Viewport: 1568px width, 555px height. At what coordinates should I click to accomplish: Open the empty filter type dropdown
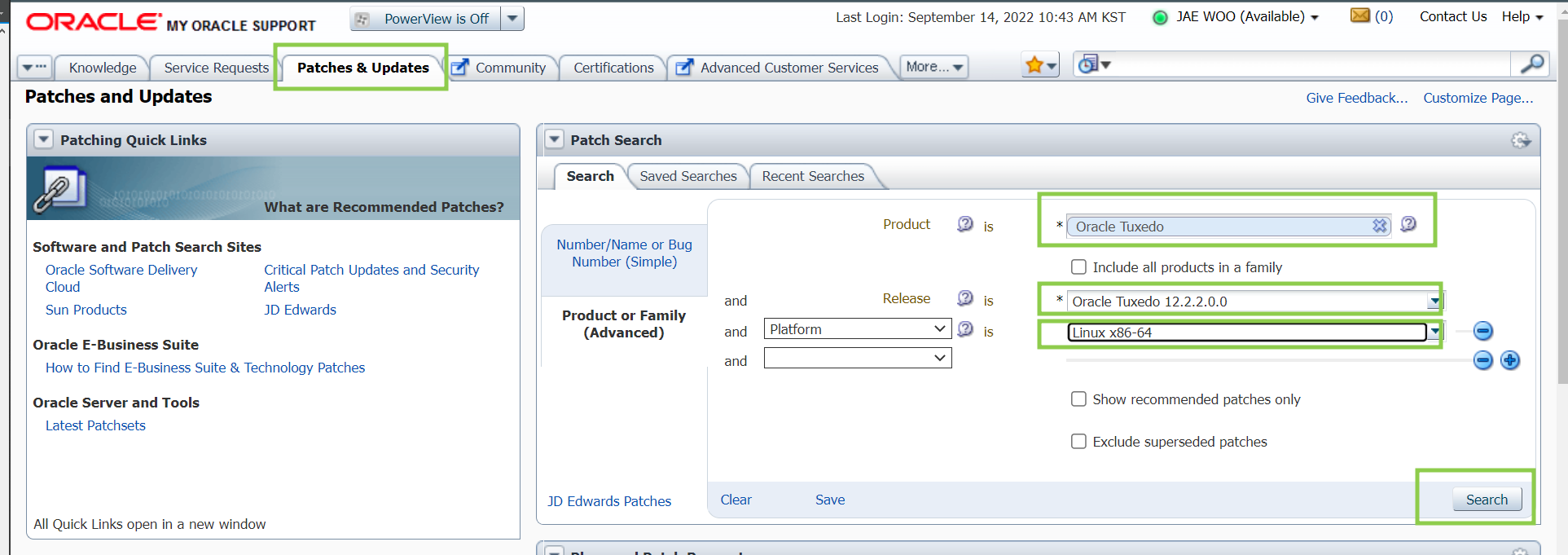[858, 358]
